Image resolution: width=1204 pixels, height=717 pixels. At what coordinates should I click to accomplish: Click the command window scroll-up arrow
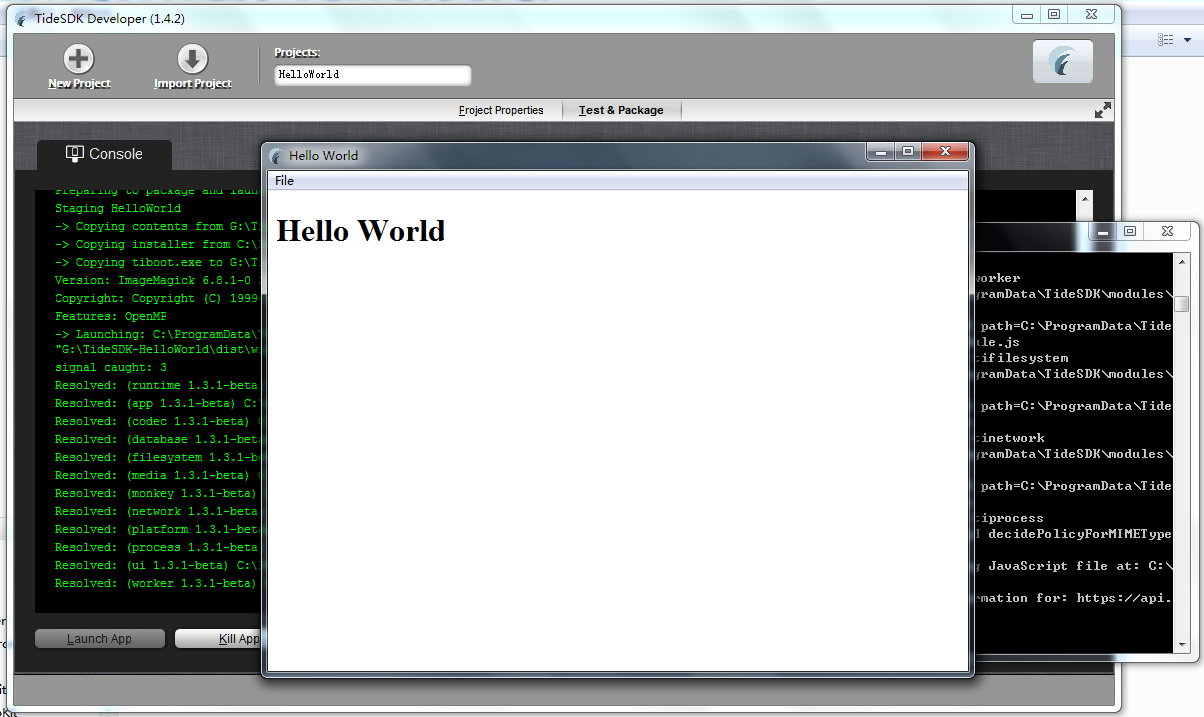click(1182, 263)
